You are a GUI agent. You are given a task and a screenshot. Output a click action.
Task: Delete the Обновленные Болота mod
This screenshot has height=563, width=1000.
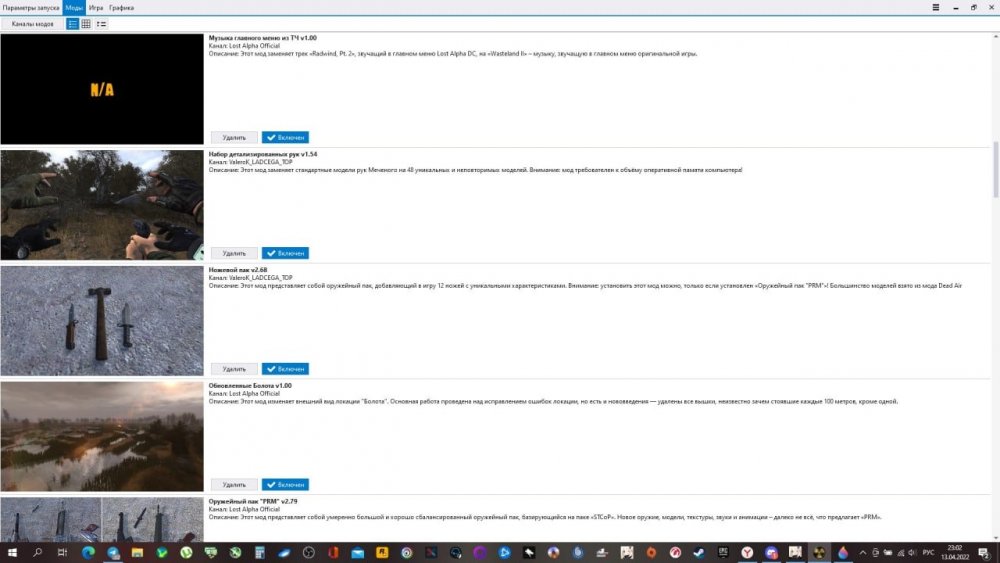[234, 485]
